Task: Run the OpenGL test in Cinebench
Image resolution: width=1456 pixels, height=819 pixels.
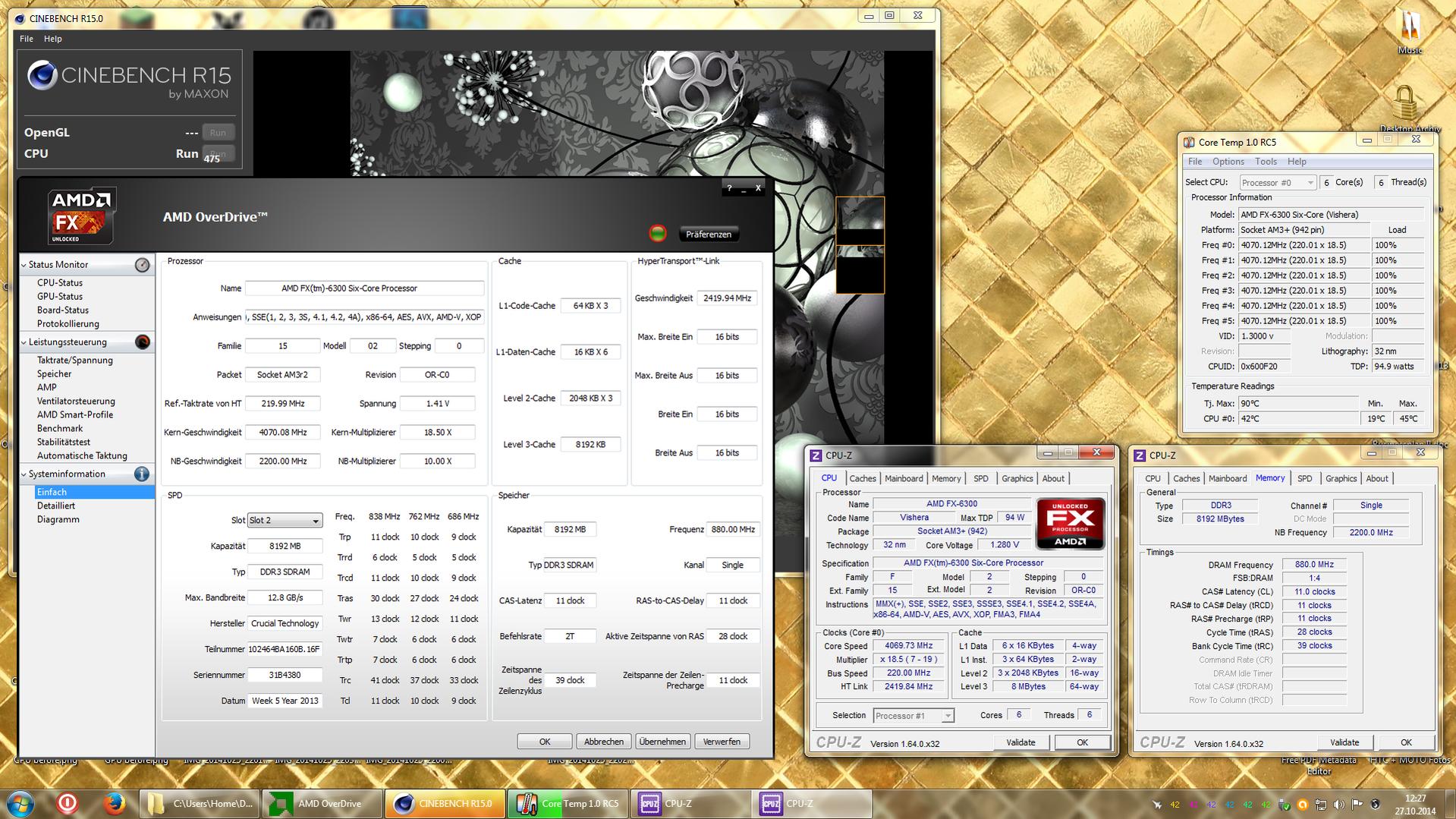Action: [x=218, y=133]
